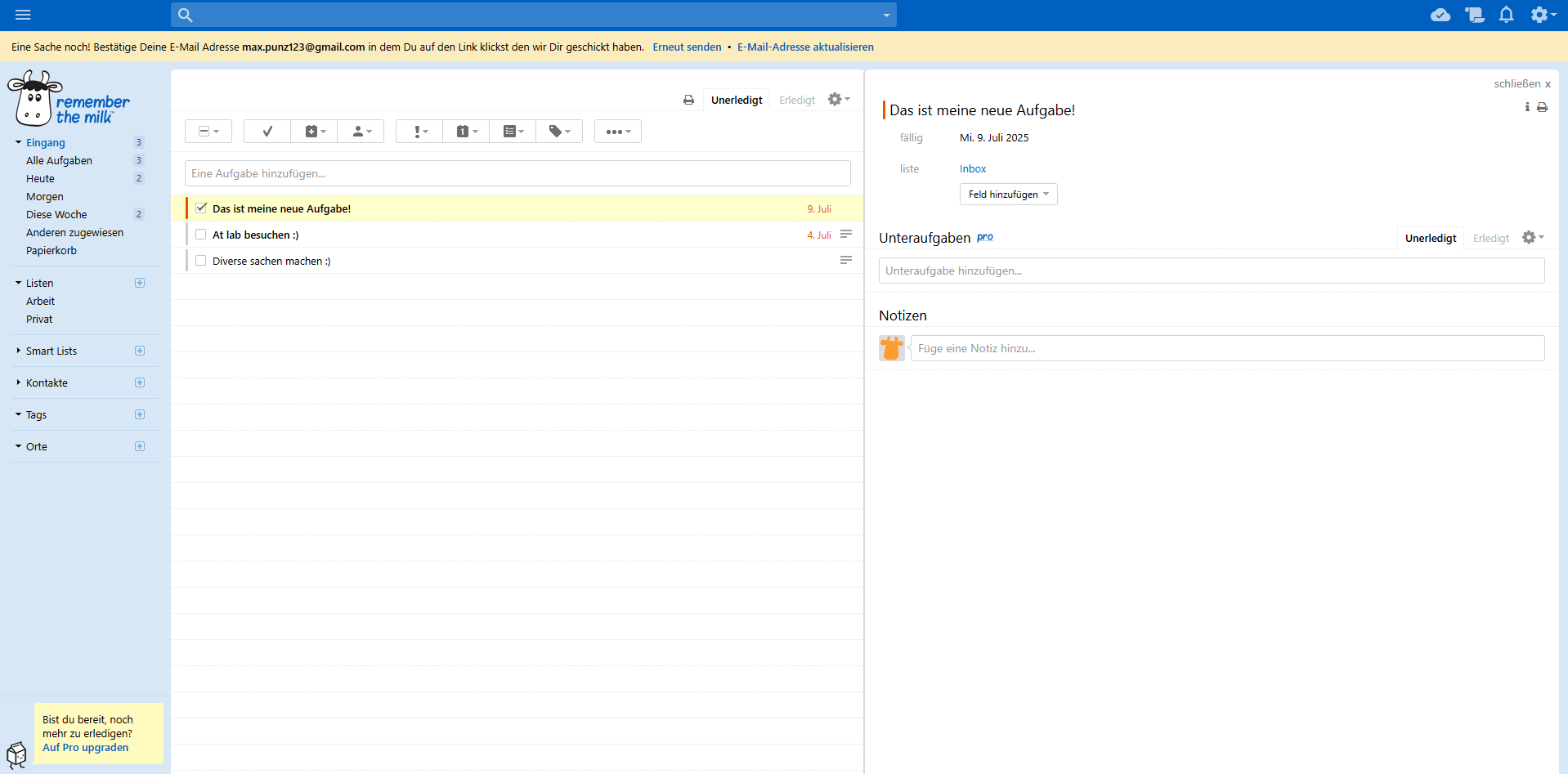Switch to the Erledigt tab in task list
Image resolution: width=1568 pixels, height=774 pixels.
click(x=796, y=100)
